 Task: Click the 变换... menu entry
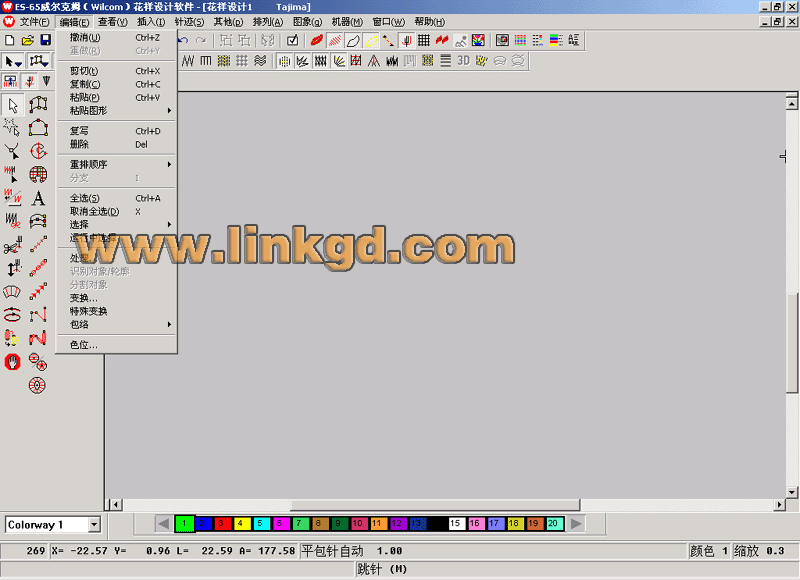(84, 298)
